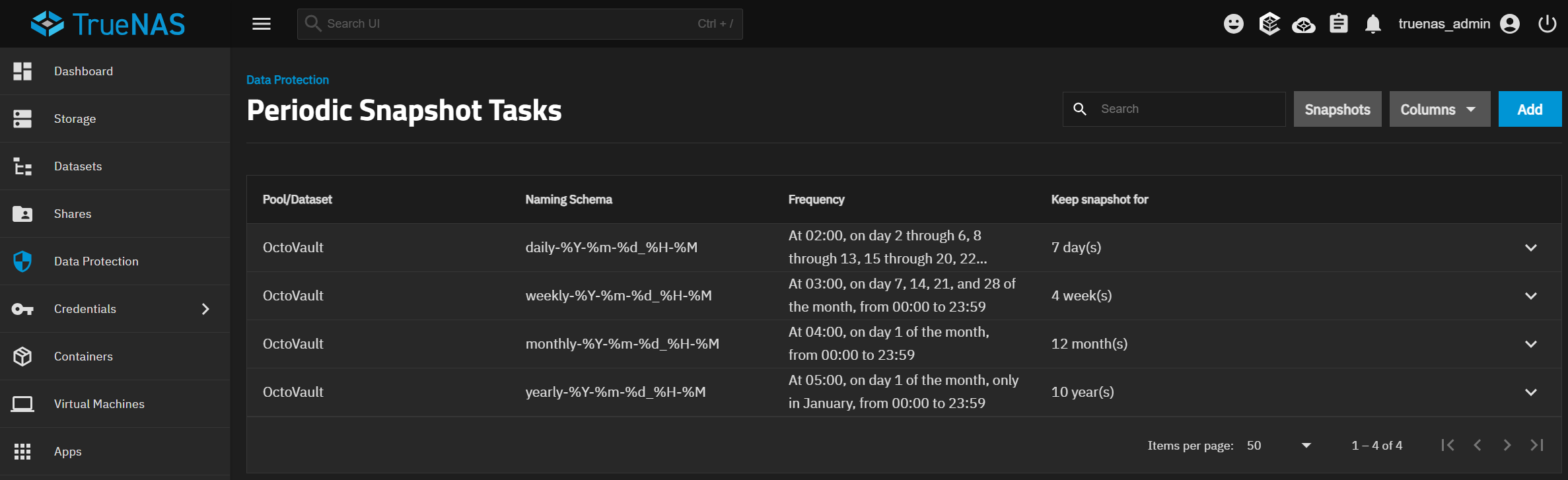Viewport: 1568px width, 480px height.
Task: Follow the Data Protection breadcrumb link
Action: pyautogui.click(x=287, y=80)
